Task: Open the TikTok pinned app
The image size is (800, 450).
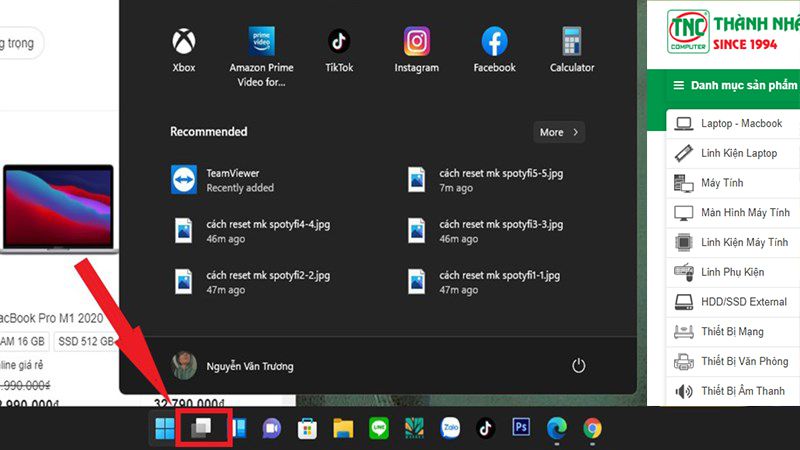Action: coord(339,51)
